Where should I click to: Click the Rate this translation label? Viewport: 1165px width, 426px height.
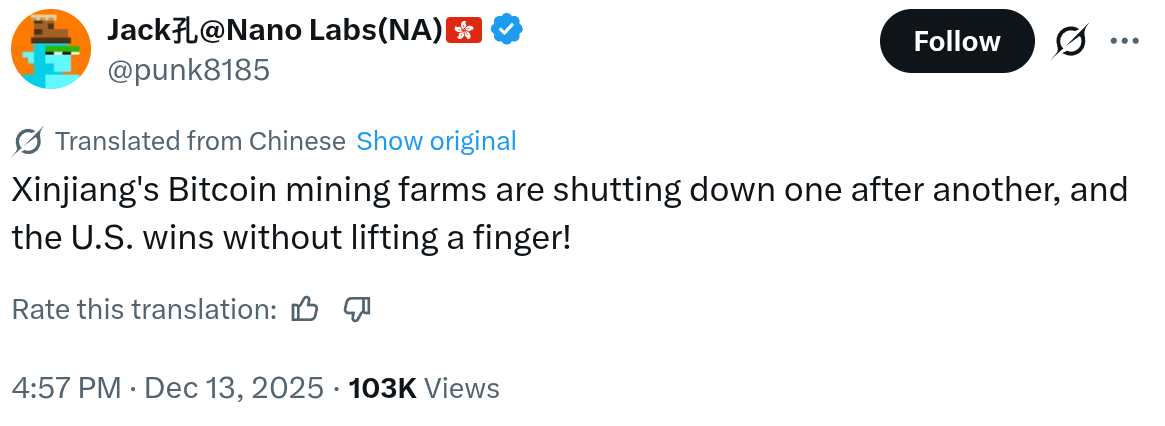pyautogui.click(x=143, y=310)
